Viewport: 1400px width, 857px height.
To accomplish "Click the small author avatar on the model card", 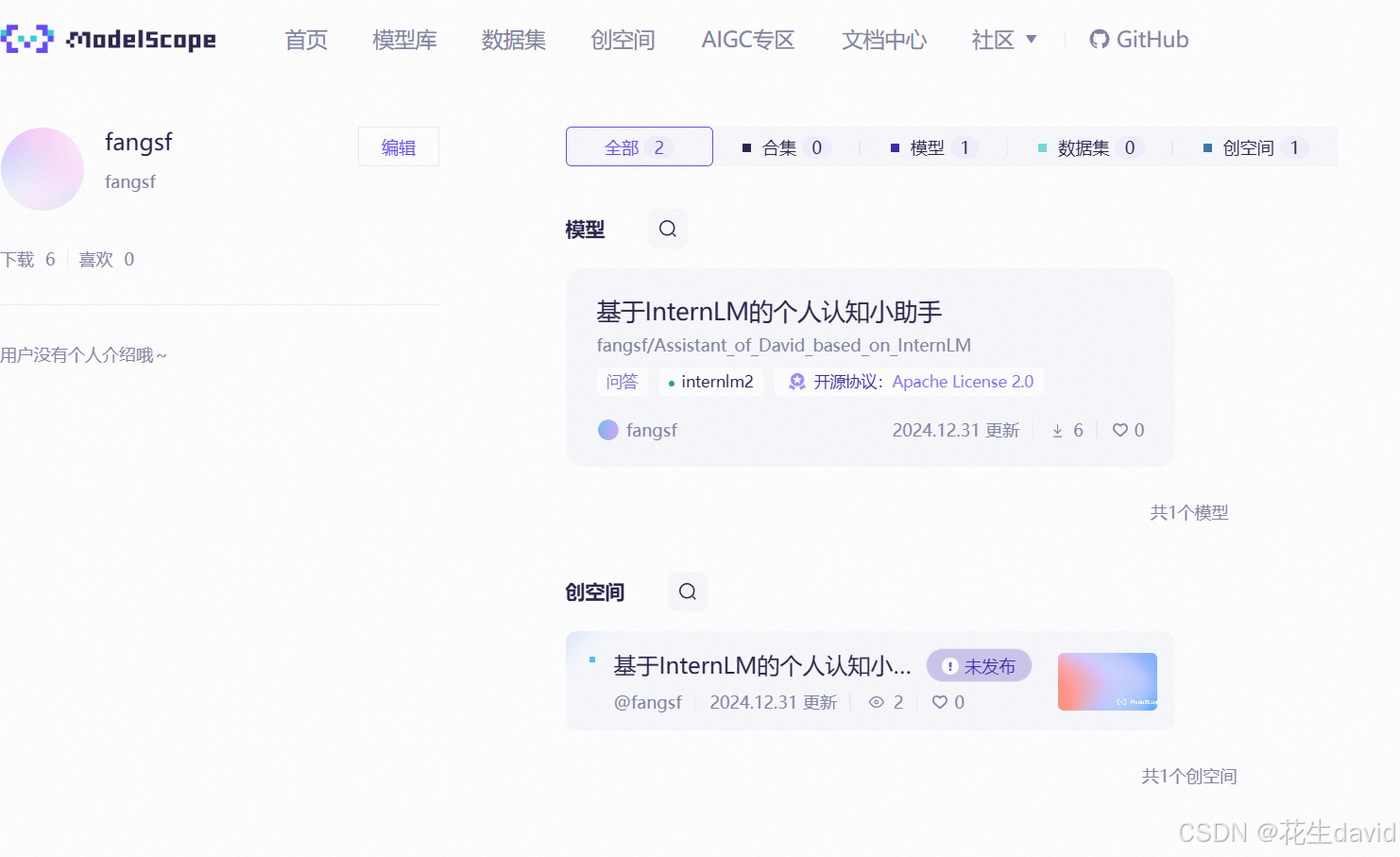I will coord(608,430).
